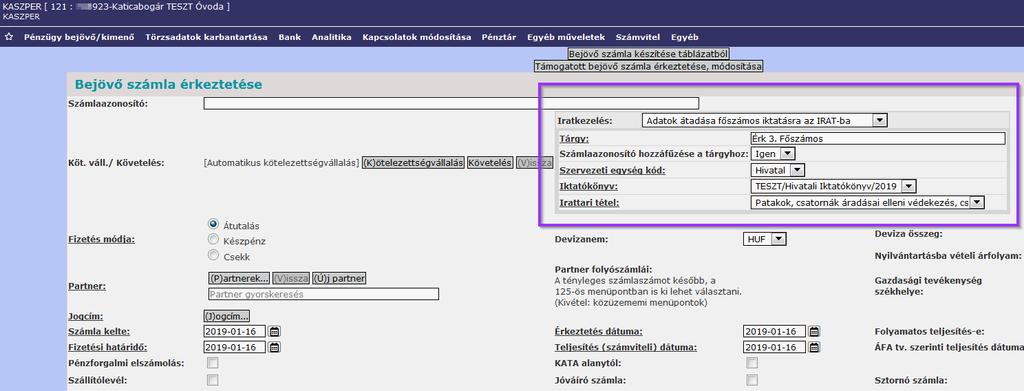
Task: Focus the Partner gyorskeresés field
Action: click(323, 294)
